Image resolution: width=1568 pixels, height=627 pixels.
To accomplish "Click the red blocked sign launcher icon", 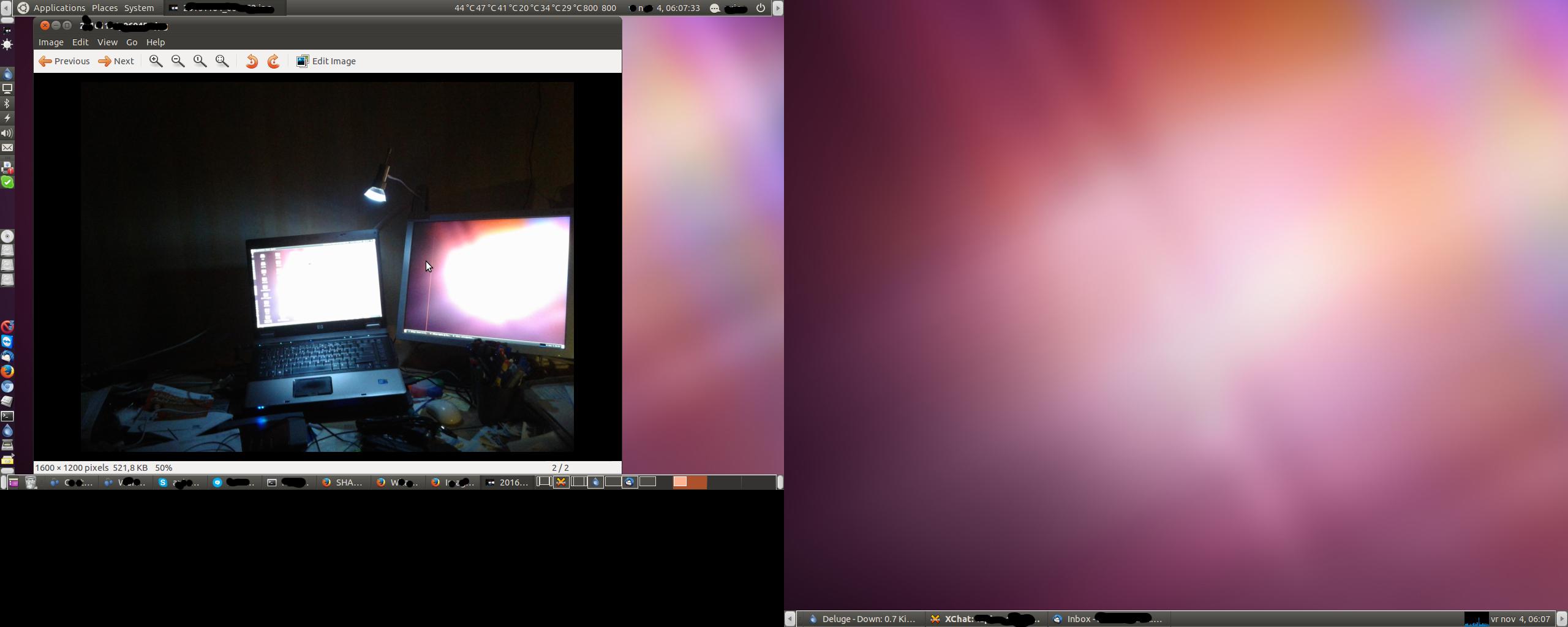I will coord(7,326).
